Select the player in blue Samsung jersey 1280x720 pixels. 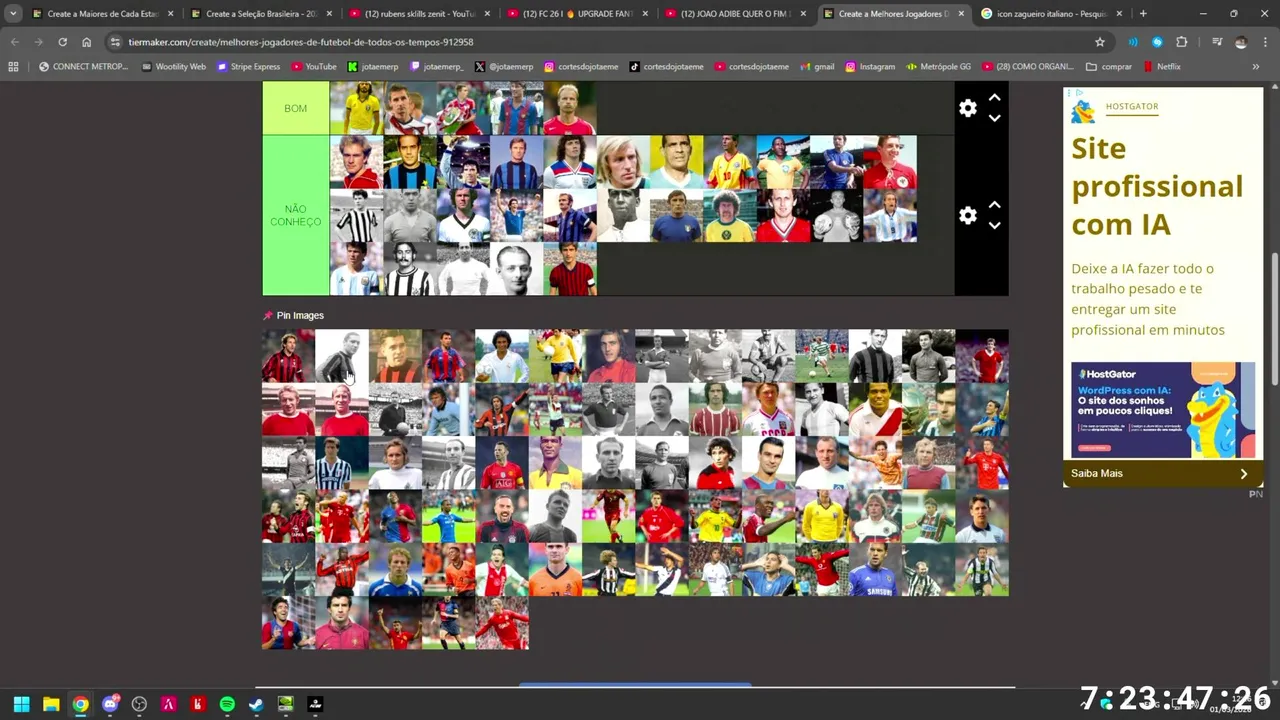point(875,570)
